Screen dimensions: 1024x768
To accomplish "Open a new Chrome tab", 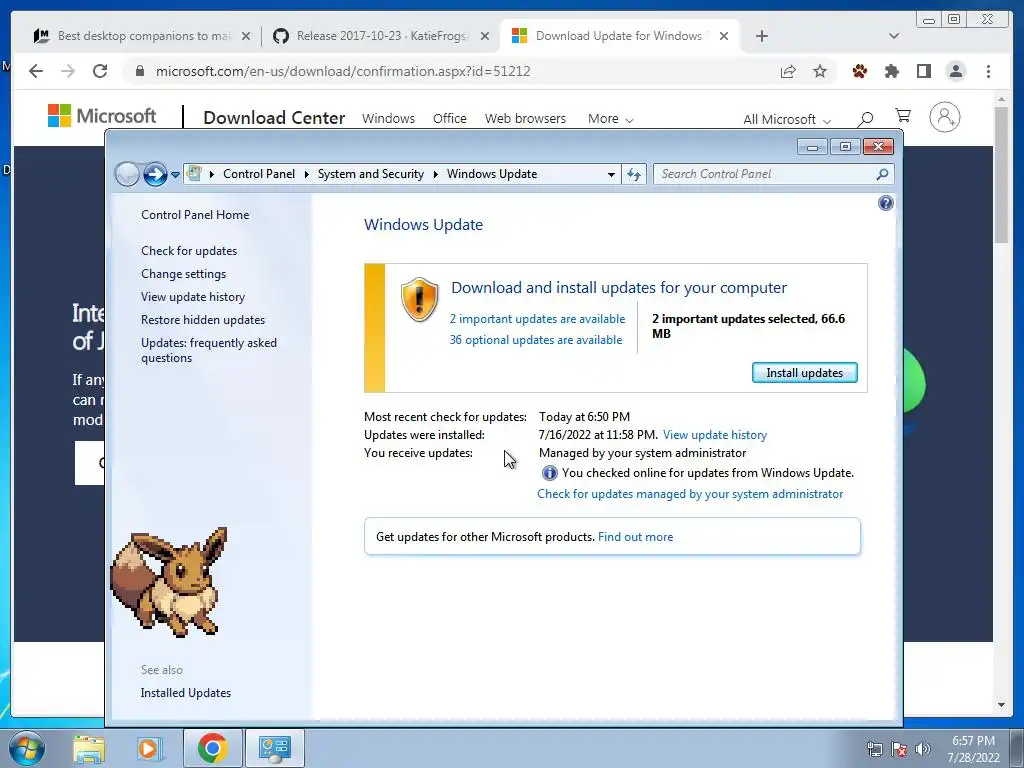I will click(761, 36).
